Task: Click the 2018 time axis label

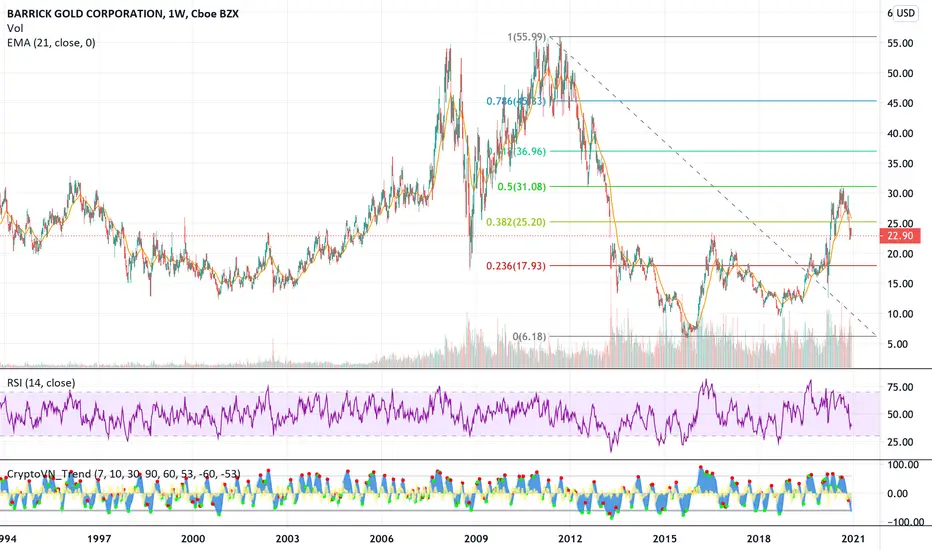Action: coord(758,539)
